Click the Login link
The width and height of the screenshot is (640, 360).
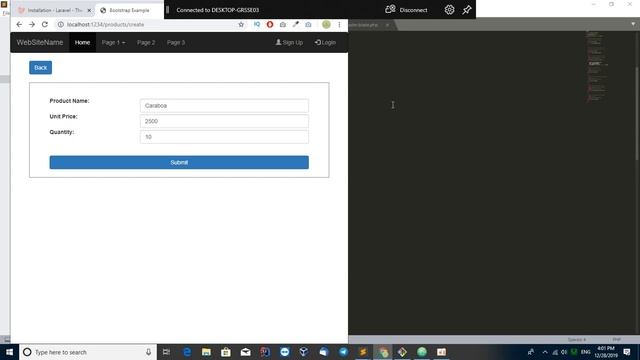pos(325,42)
